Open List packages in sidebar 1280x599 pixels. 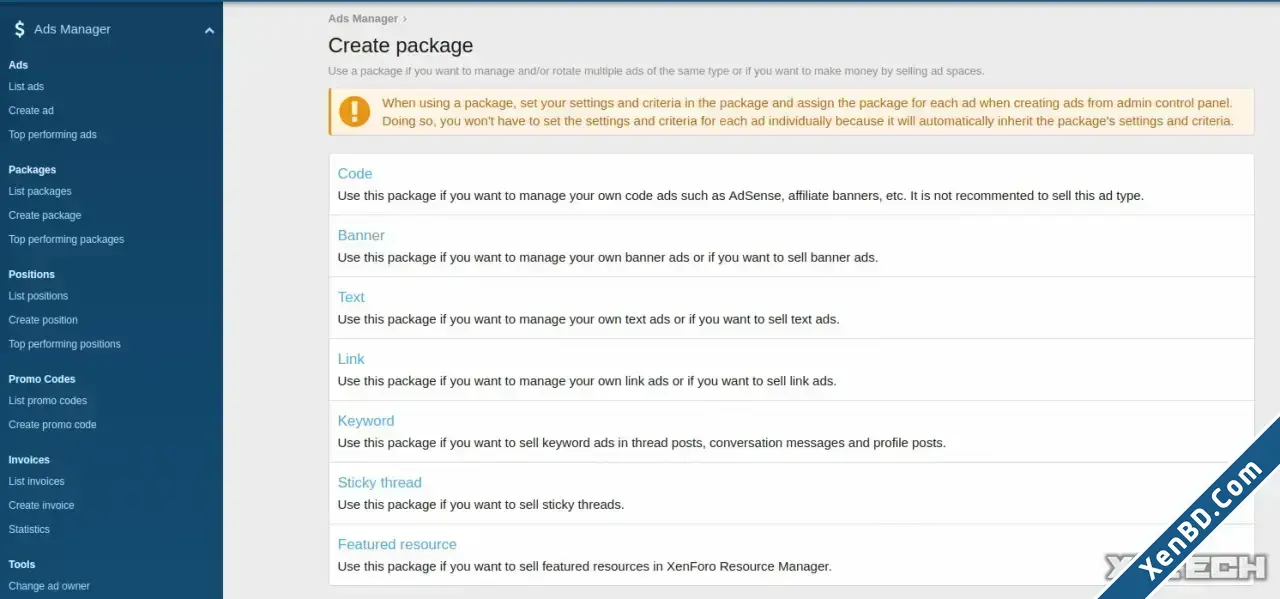click(40, 192)
